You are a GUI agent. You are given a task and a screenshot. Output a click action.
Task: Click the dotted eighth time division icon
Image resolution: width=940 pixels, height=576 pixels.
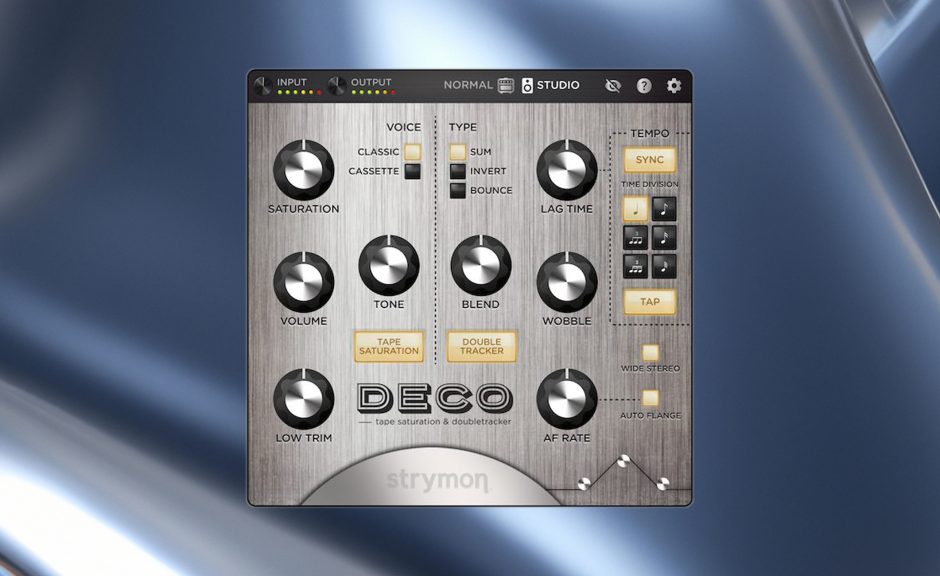[x=663, y=266]
